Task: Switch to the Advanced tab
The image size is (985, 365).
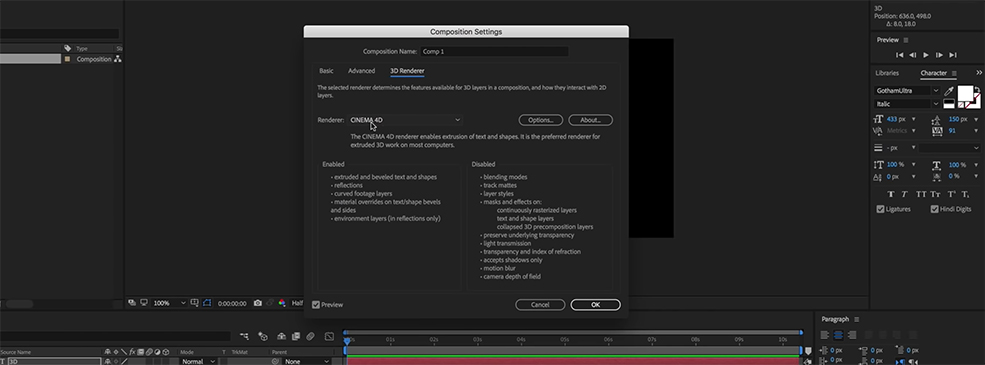Action: coord(361,71)
